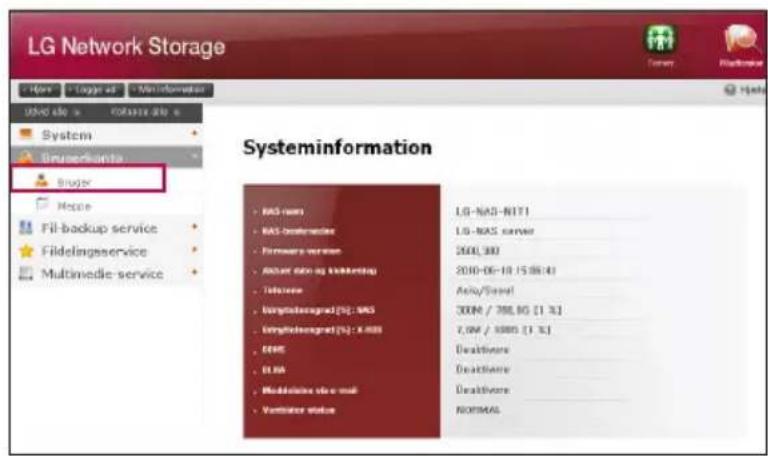The width and height of the screenshot is (768, 456).
Task: Click the date value starting with 2010-06
Action: [x=506, y=270]
